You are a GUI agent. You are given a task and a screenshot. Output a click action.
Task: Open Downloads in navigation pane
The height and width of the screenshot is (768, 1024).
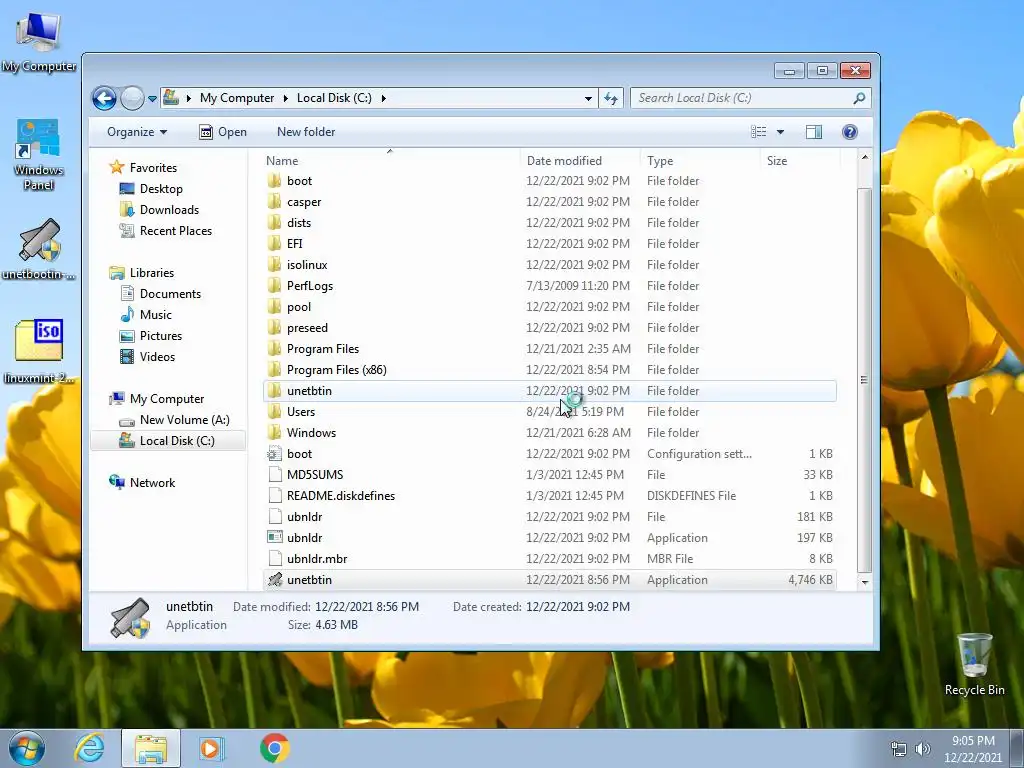point(169,210)
